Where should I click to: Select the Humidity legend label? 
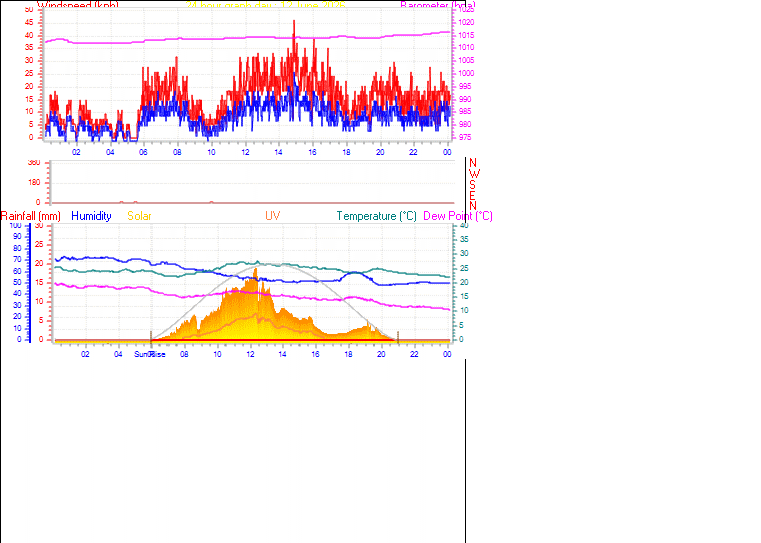[x=91, y=216]
